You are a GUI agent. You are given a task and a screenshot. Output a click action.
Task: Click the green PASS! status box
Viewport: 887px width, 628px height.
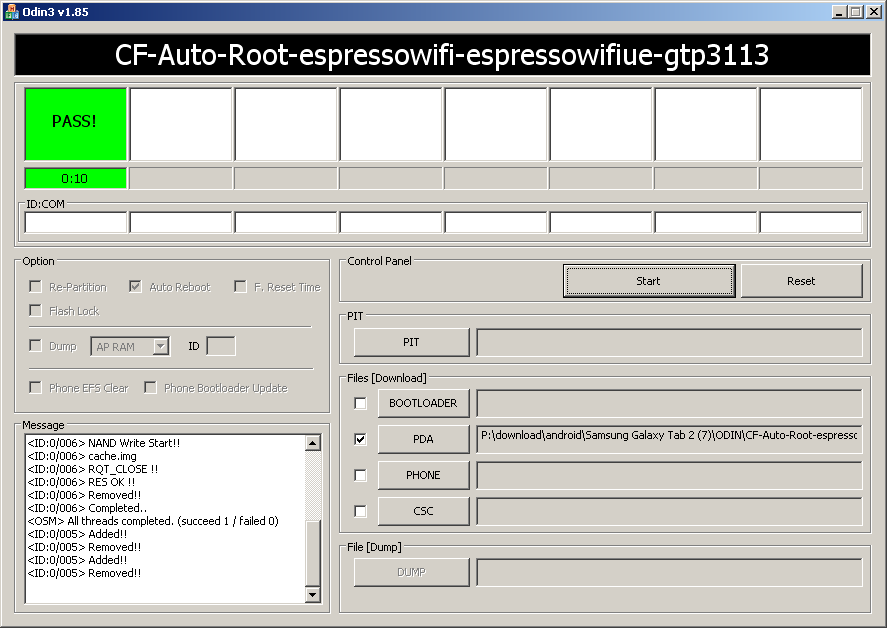[x=75, y=124]
